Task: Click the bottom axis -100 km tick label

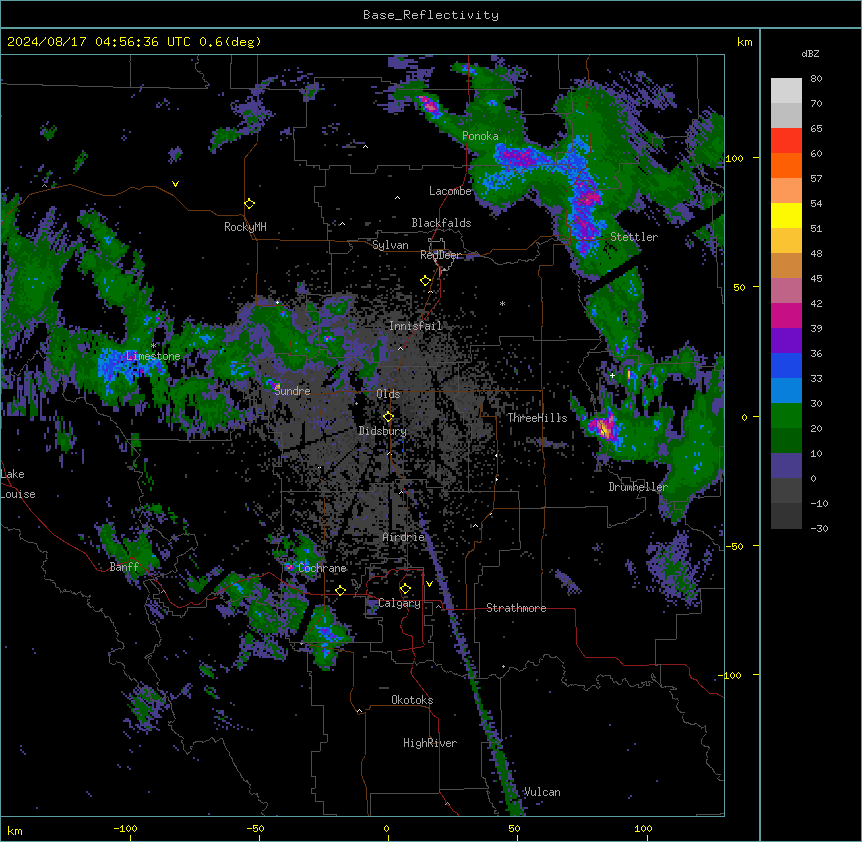Action: 125,828
